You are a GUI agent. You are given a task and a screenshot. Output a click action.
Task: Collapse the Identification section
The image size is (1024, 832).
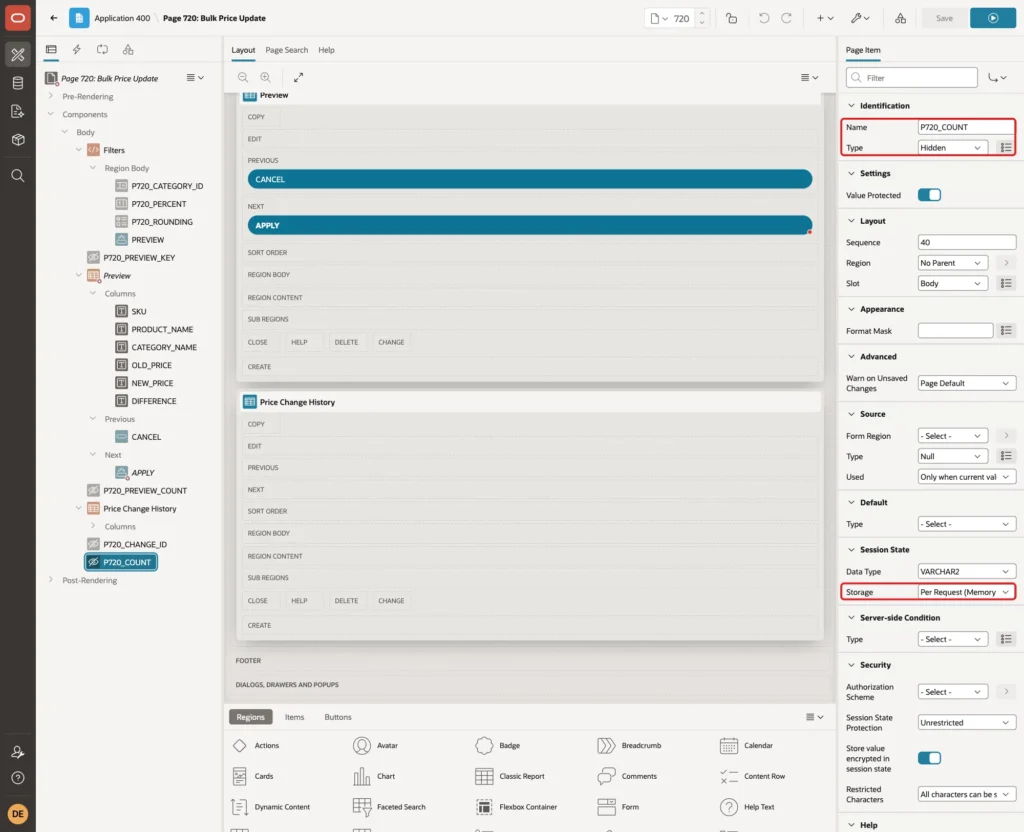point(851,105)
